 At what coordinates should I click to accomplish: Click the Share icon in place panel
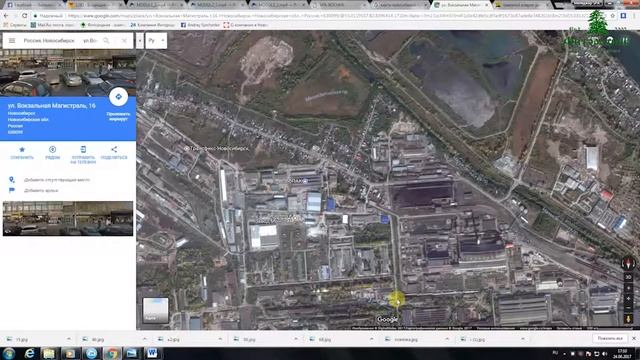click(114, 149)
